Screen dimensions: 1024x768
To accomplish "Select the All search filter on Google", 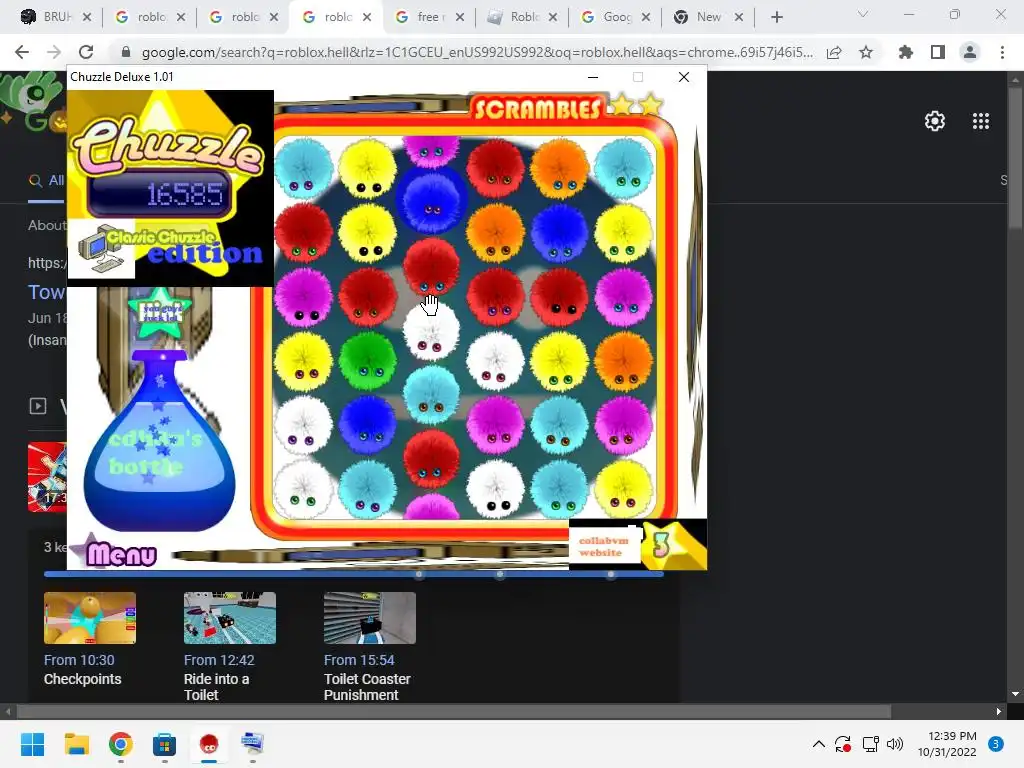I will point(46,180).
